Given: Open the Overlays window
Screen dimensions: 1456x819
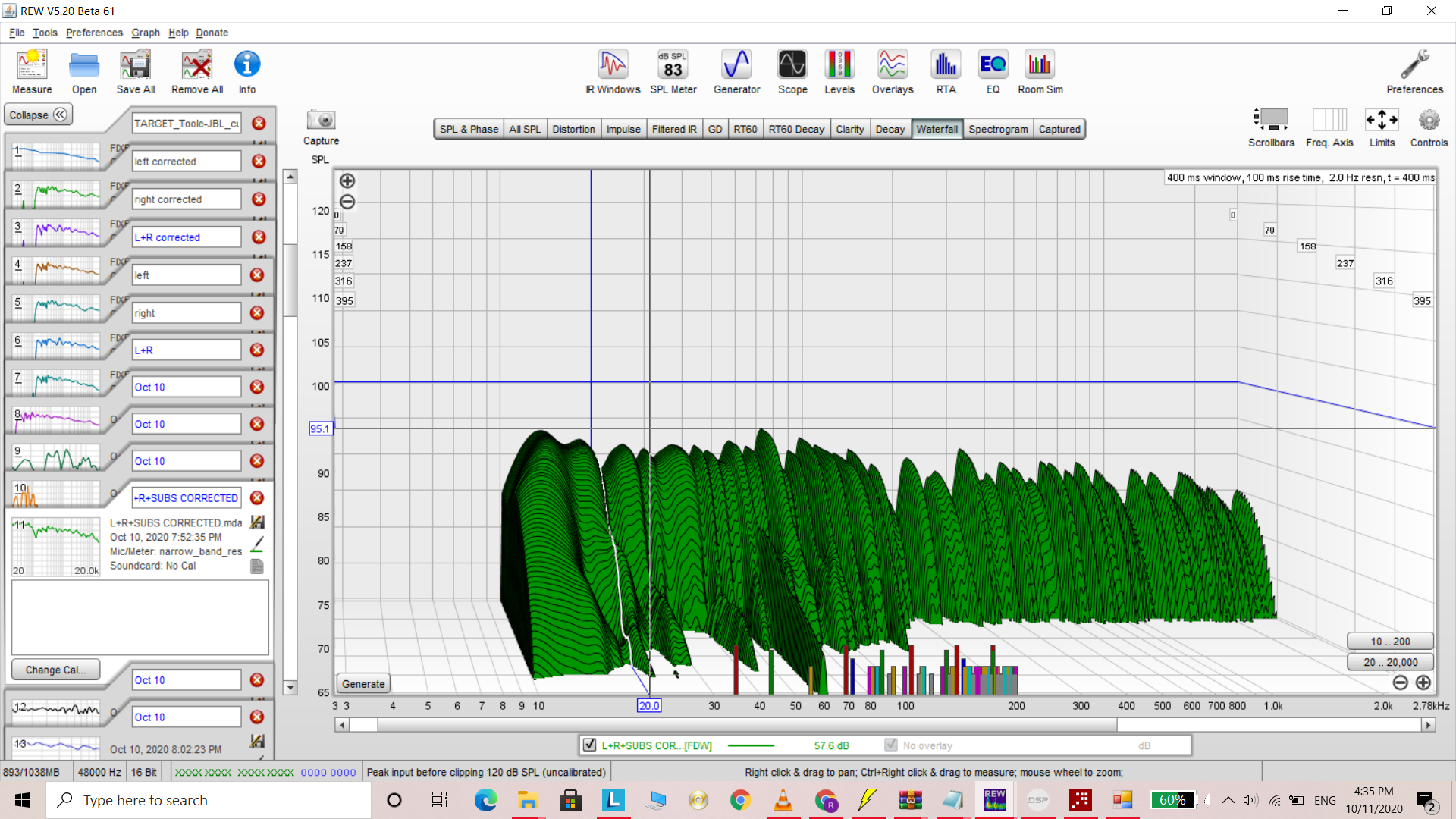Looking at the screenshot, I should (x=893, y=72).
